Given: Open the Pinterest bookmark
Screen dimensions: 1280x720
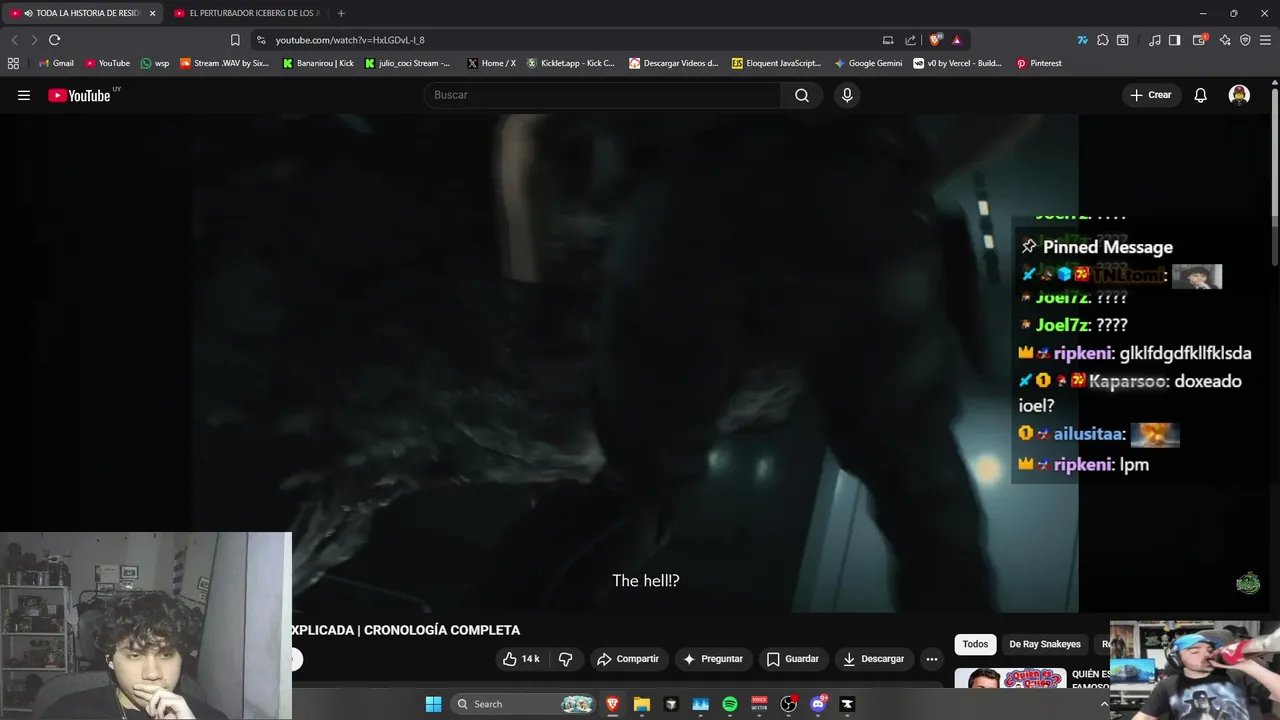Looking at the screenshot, I should coord(1039,63).
